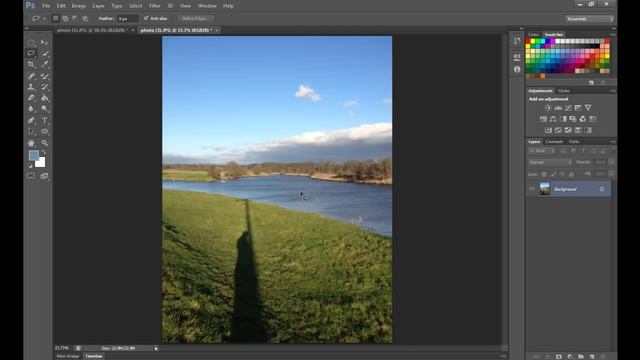Open the layer filter Kind dropdown
Image resolution: width=640 pixels, height=360 pixels.
[542, 151]
